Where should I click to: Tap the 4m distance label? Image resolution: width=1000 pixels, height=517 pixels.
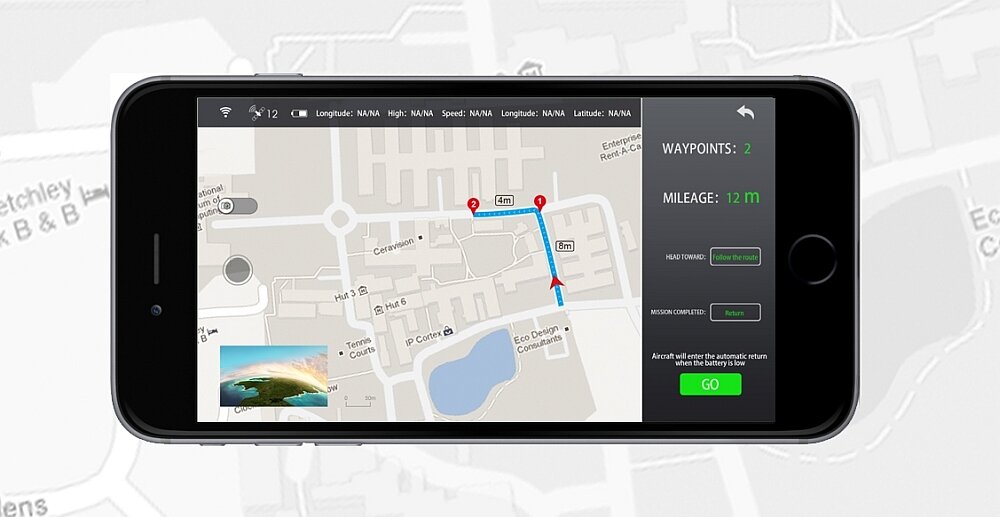[x=504, y=201]
